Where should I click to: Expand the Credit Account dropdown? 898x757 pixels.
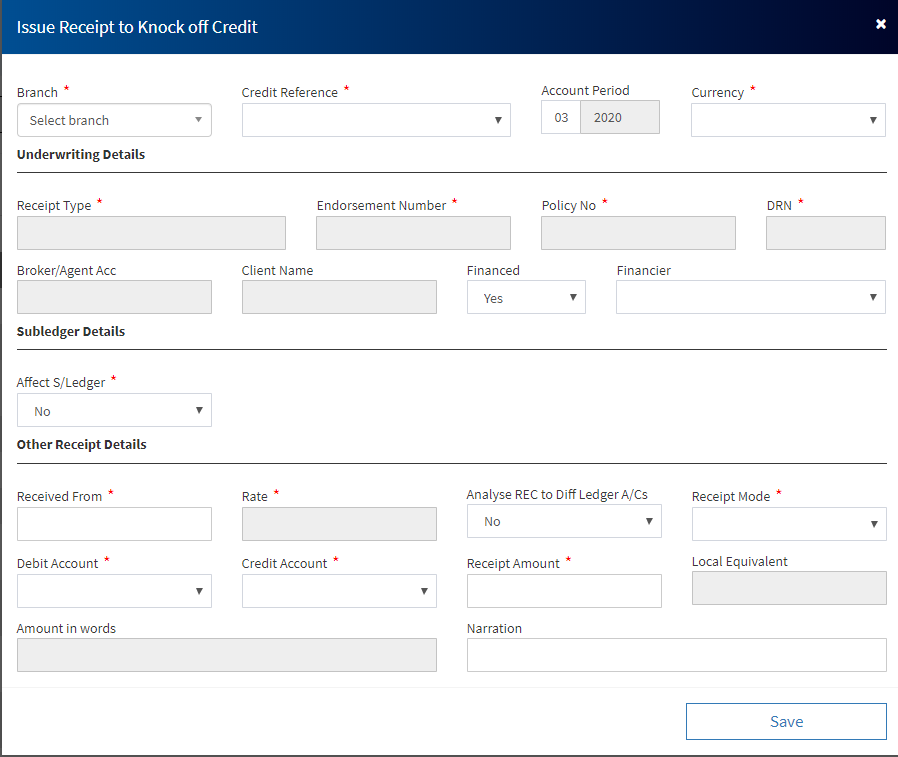click(x=339, y=591)
